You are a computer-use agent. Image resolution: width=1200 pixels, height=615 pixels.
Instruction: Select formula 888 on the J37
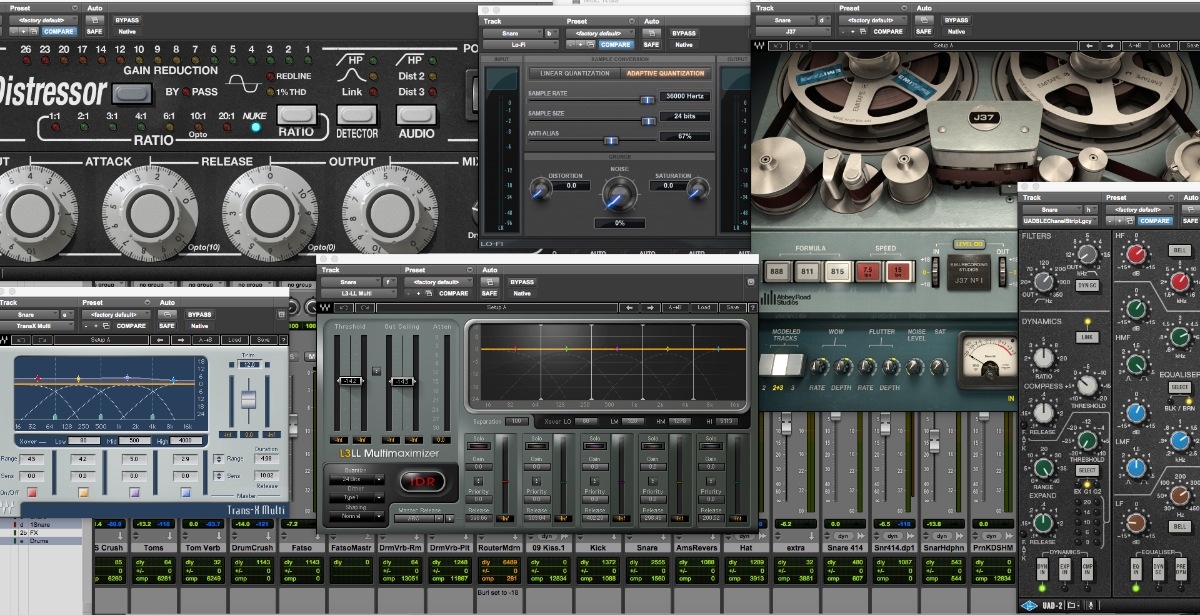coord(777,271)
